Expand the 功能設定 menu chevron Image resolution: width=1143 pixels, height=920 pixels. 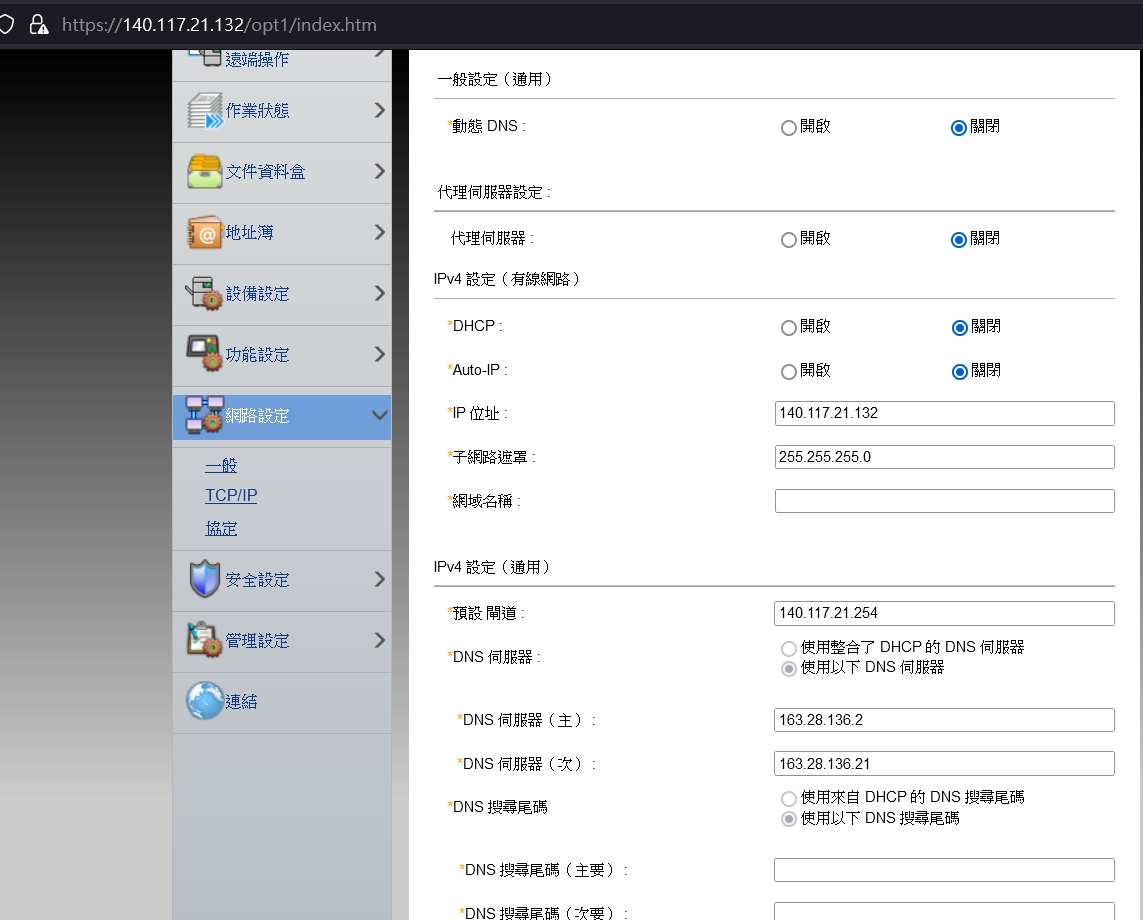[x=379, y=354]
